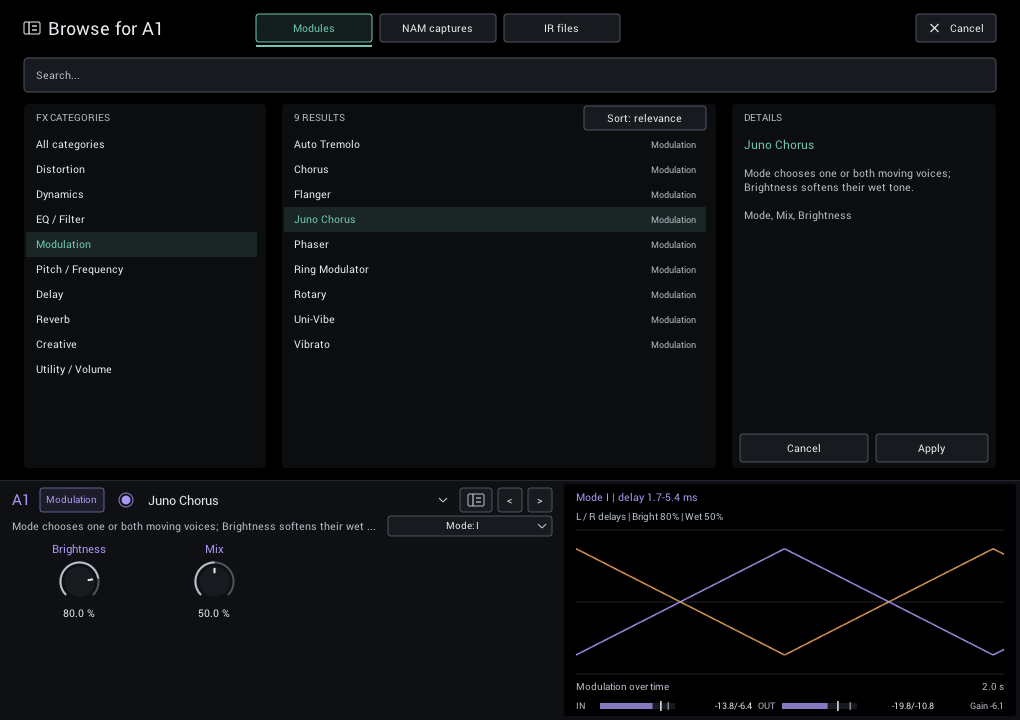Select the Modulation category

pyautogui.click(x=141, y=245)
